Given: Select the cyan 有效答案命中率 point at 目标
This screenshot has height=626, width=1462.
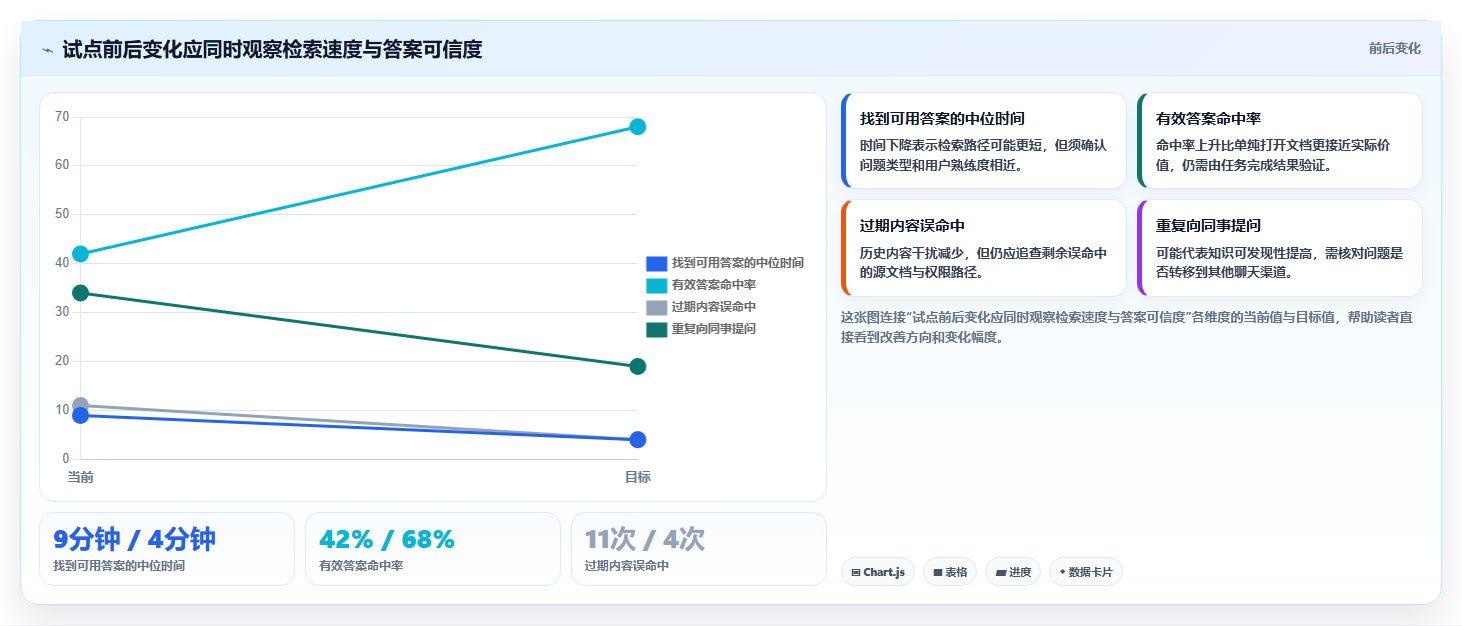Looking at the screenshot, I should click(637, 127).
